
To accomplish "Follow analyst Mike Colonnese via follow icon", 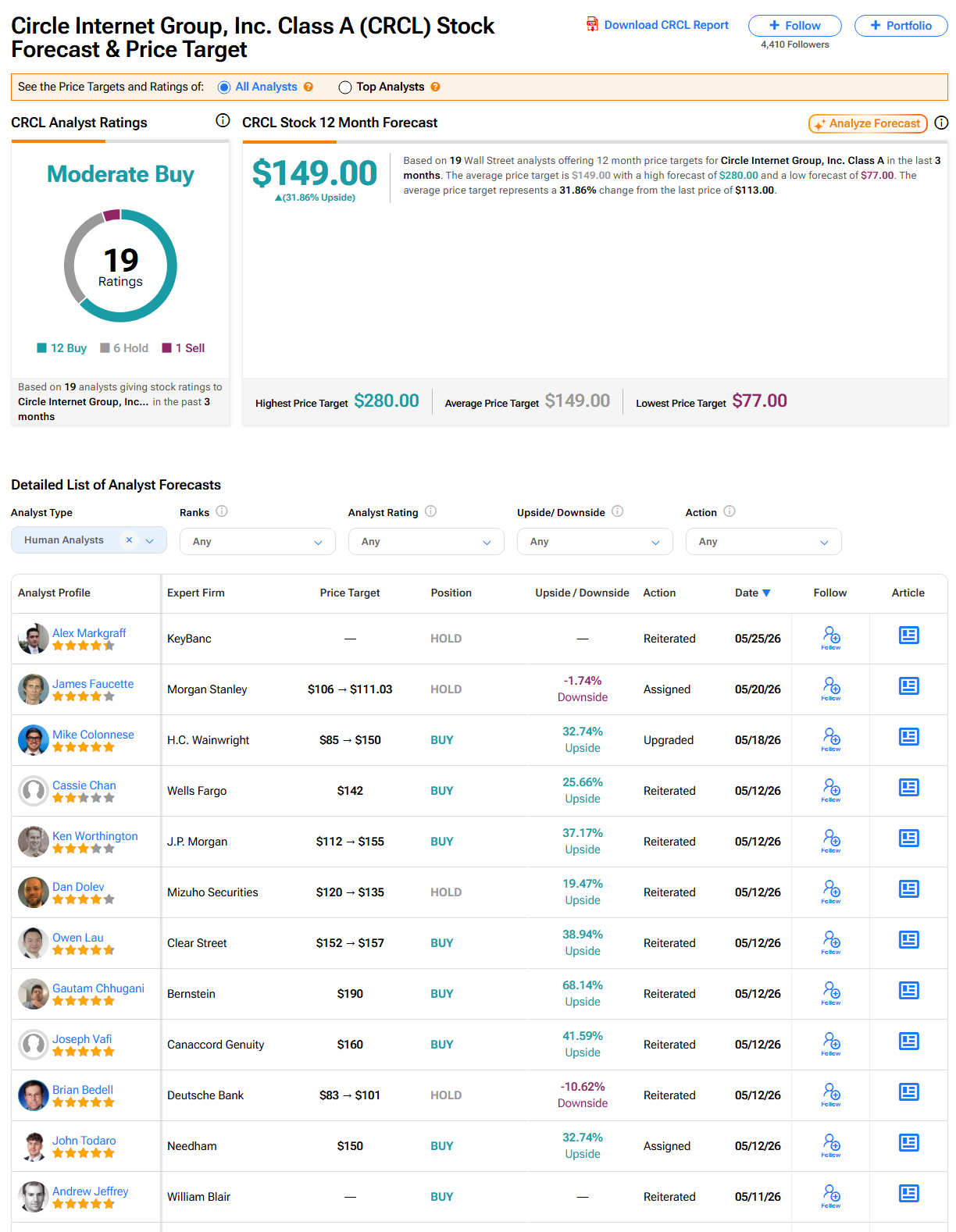I will click(831, 739).
